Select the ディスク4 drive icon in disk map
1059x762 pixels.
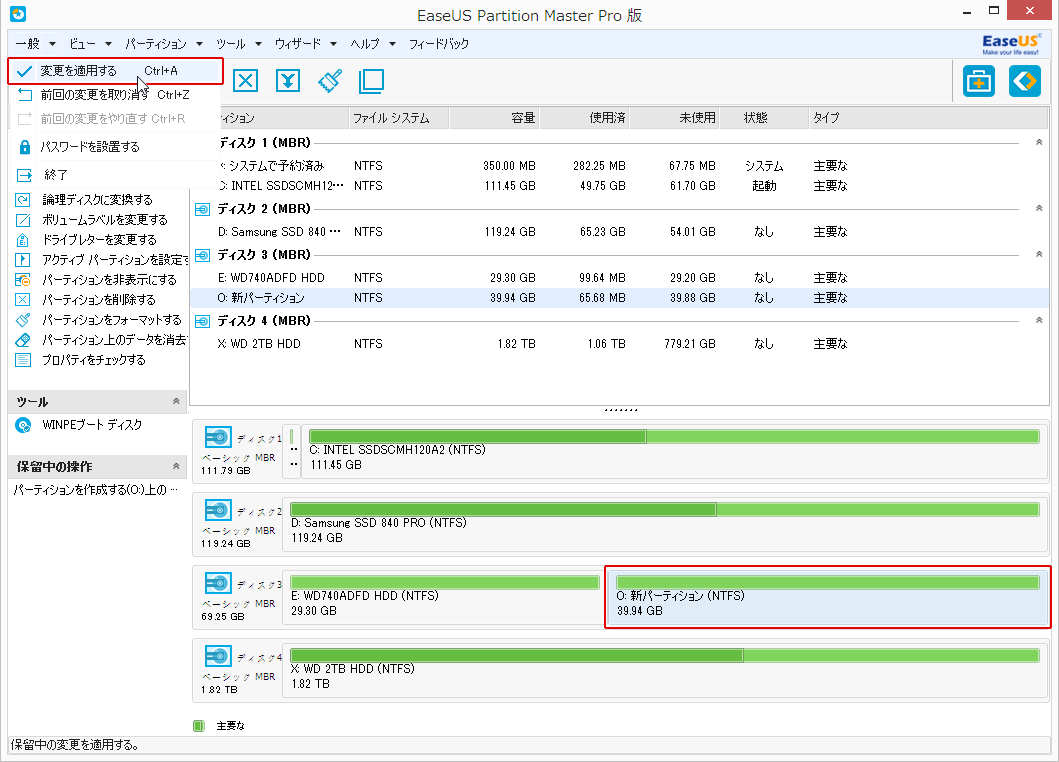[218, 656]
